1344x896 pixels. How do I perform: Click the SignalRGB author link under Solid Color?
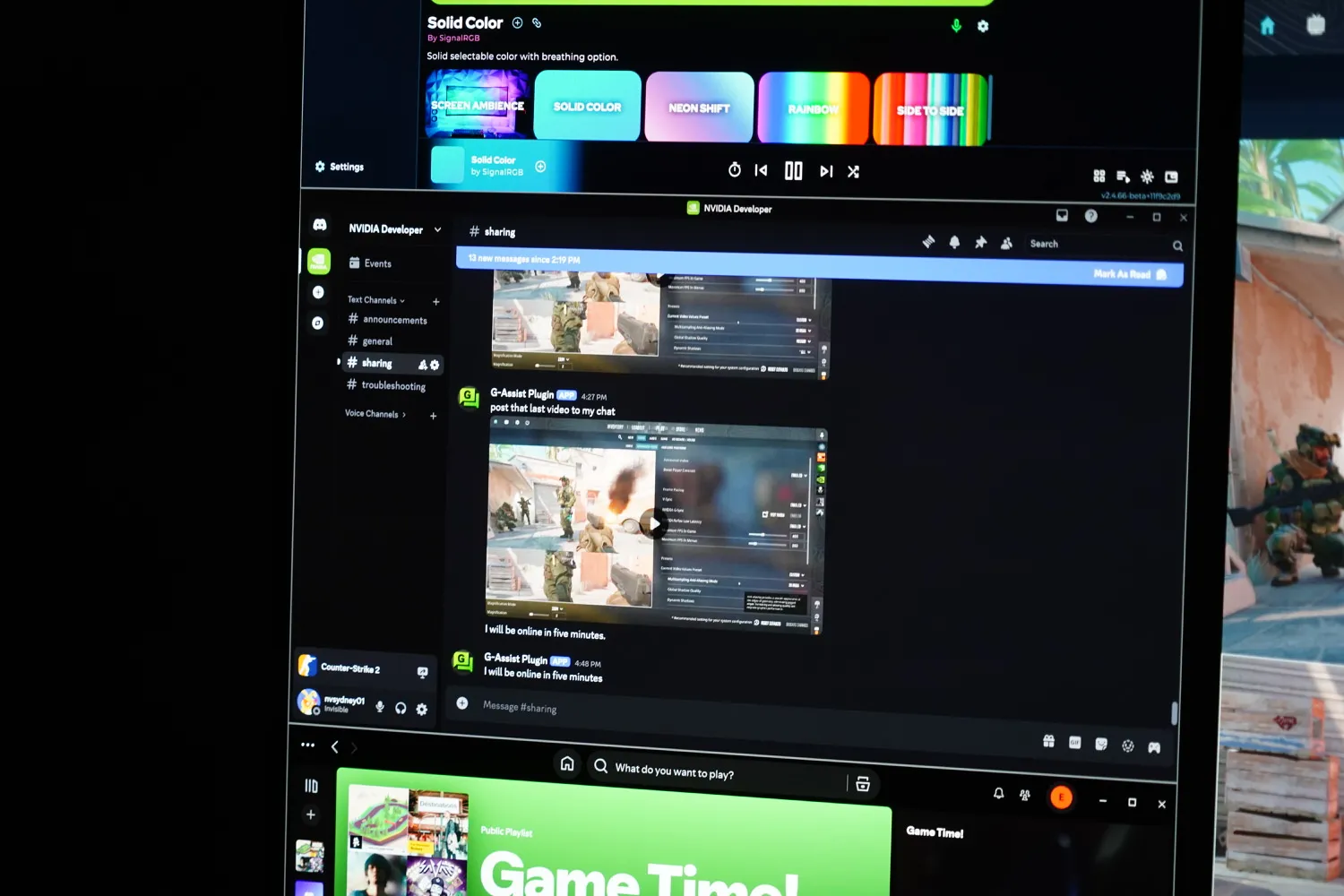(x=453, y=39)
